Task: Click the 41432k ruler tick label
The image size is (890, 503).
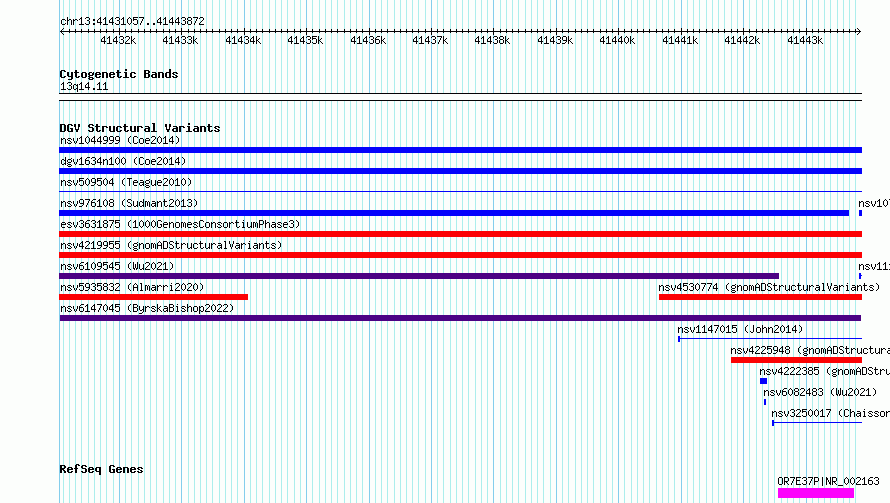Action: [x=118, y=41]
